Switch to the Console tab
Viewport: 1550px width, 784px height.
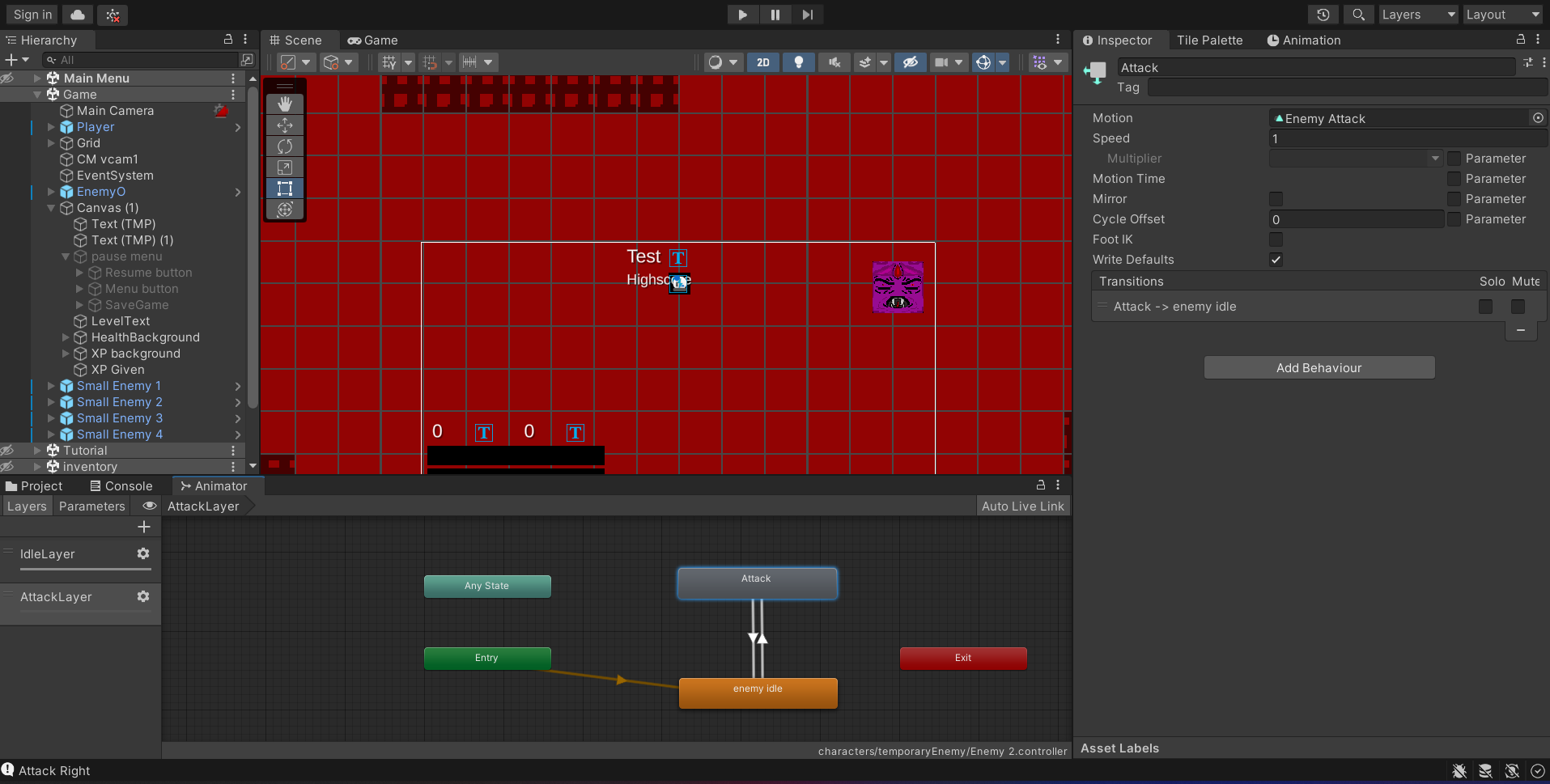coord(122,485)
